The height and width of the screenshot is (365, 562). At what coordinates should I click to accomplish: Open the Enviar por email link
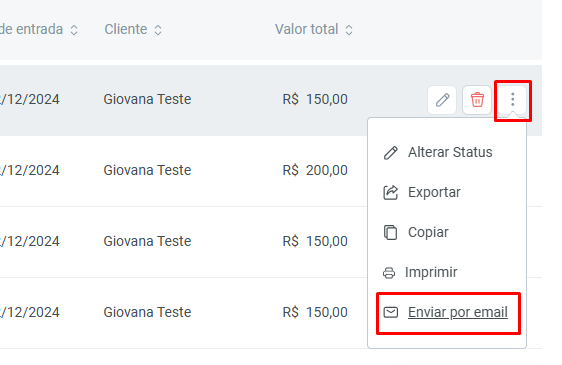coord(458,312)
